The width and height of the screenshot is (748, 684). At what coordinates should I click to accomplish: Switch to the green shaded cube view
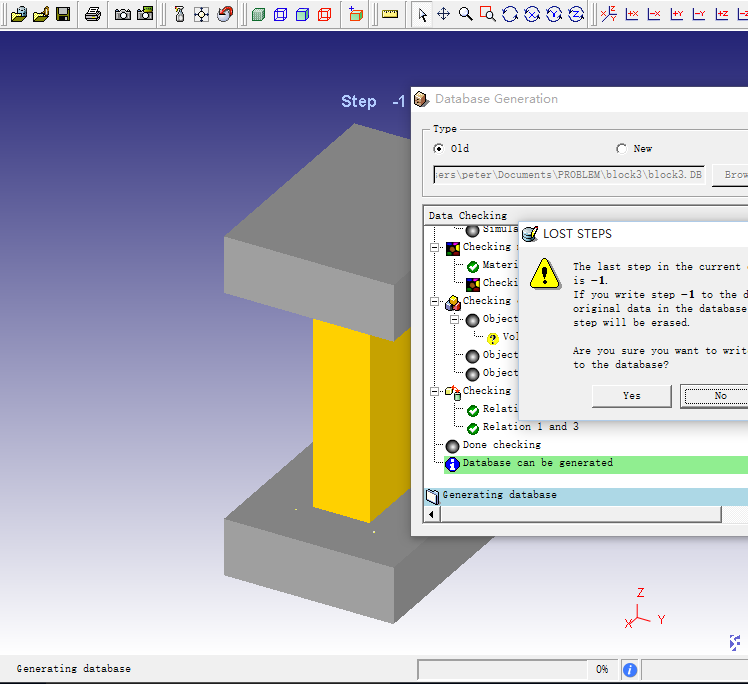(x=258, y=14)
